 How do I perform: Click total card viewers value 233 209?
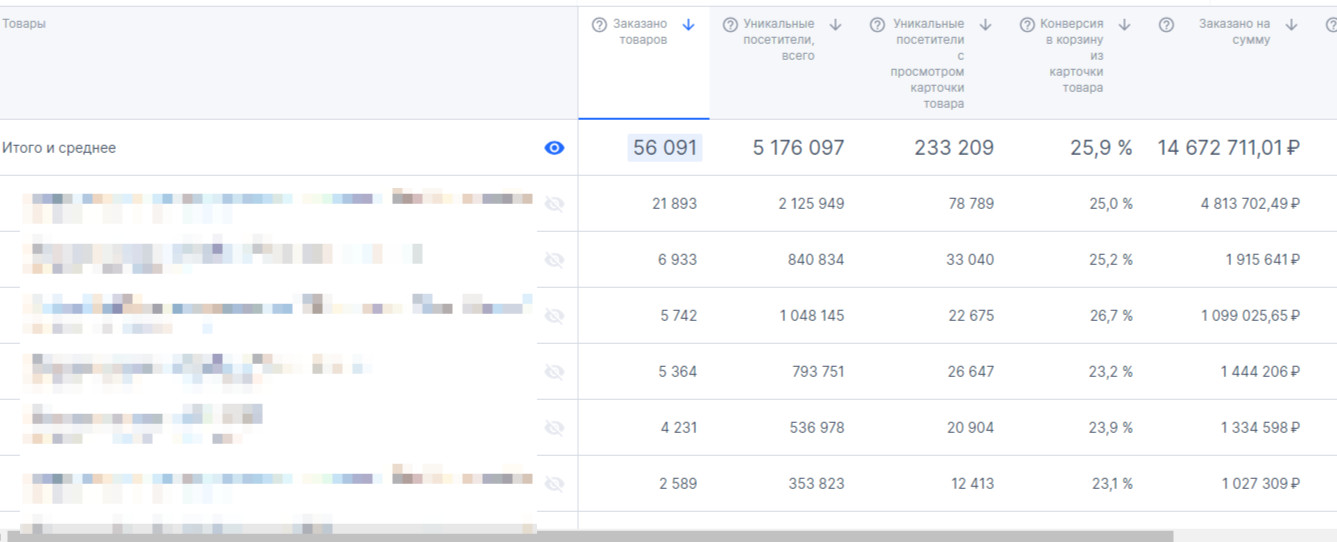point(954,148)
